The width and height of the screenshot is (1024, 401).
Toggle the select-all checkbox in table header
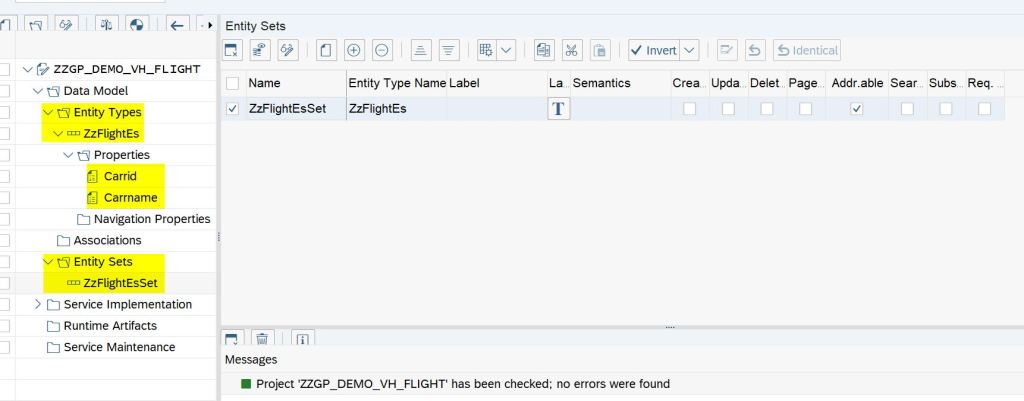coord(232,83)
